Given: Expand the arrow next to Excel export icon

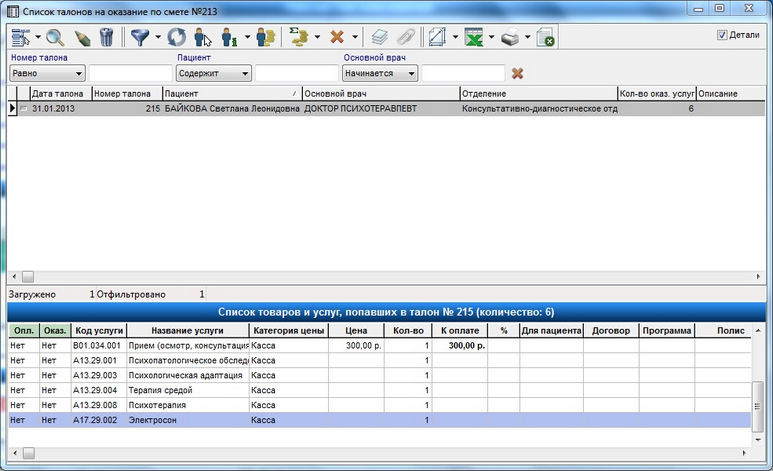Looking at the screenshot, I should [492, 37].
